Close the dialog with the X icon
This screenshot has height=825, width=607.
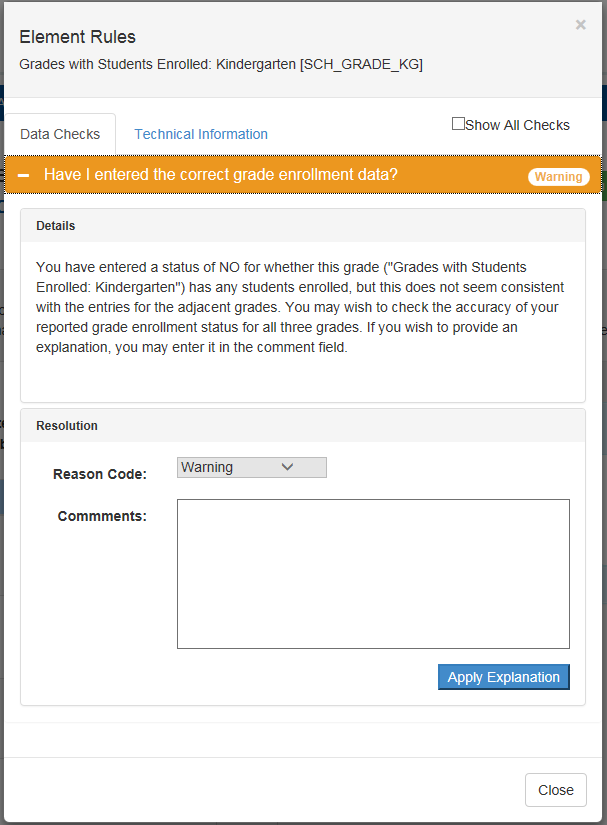[x=580, y=25]
